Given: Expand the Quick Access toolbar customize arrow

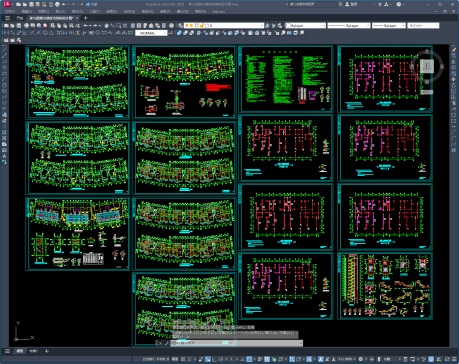Looking at the screenshot, I should click(x=82, y=4).
